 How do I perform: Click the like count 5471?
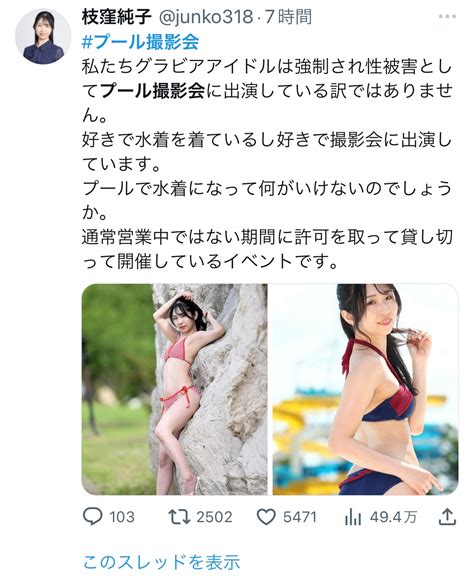coord(300,517)
